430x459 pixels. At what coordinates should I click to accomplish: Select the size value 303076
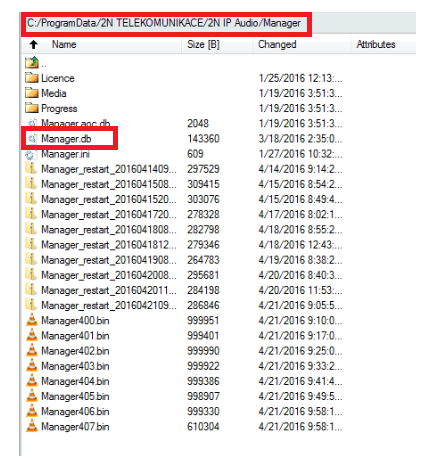(x=203, y=199)
